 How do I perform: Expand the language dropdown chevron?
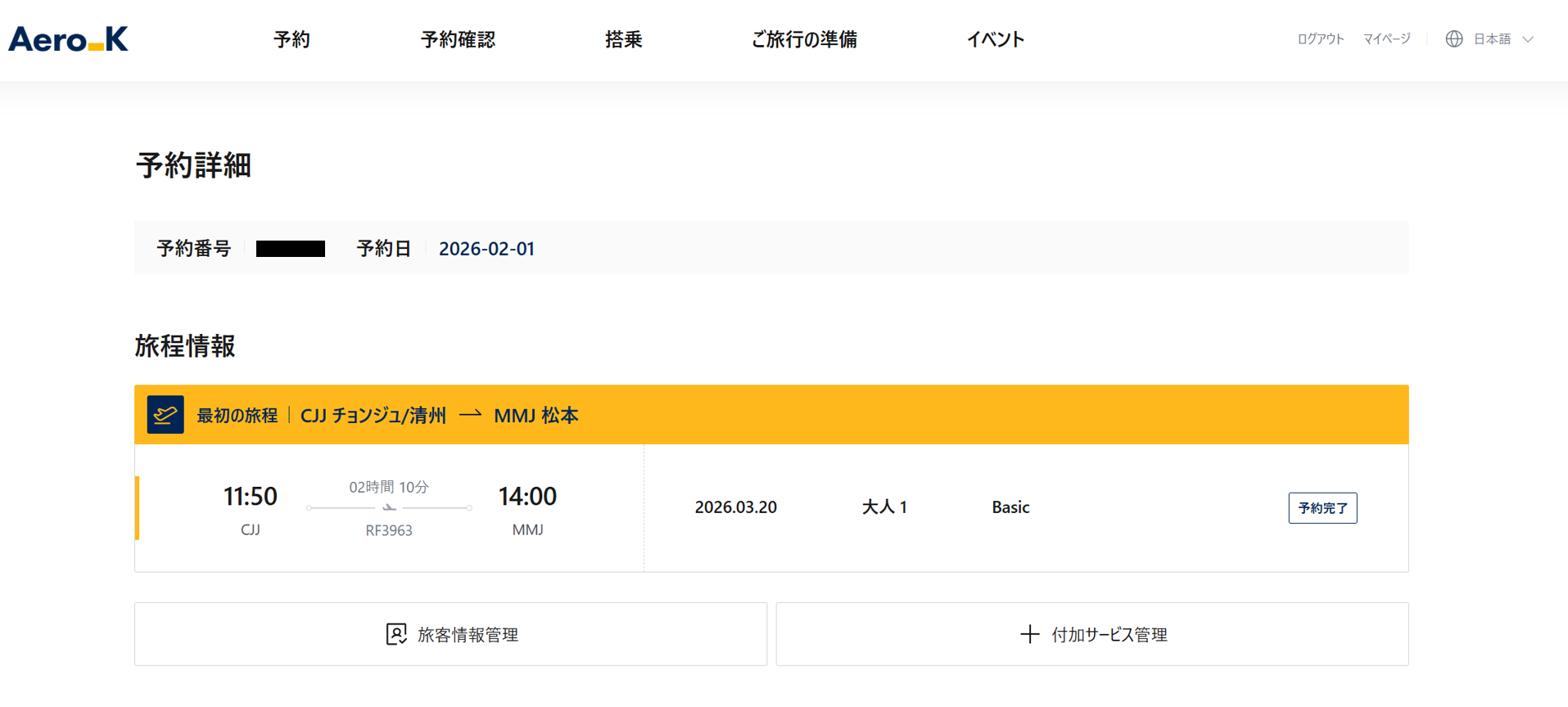coord(1528,39)
